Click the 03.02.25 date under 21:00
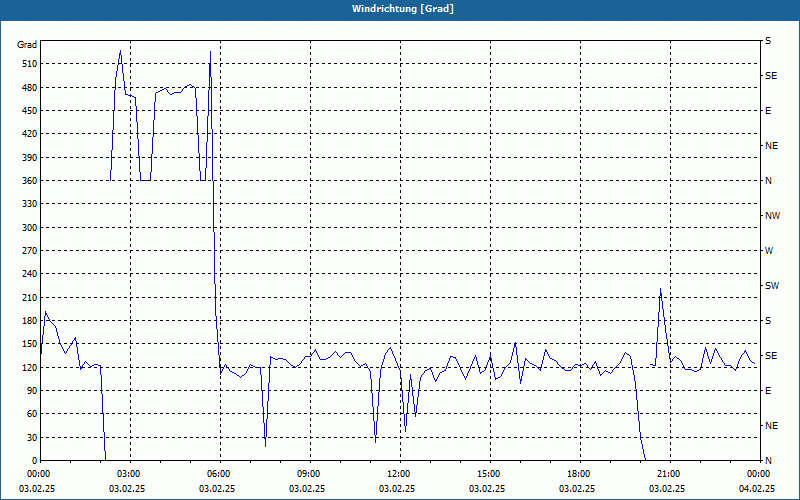This screenshot has height=500, width=800. (667, 488)
